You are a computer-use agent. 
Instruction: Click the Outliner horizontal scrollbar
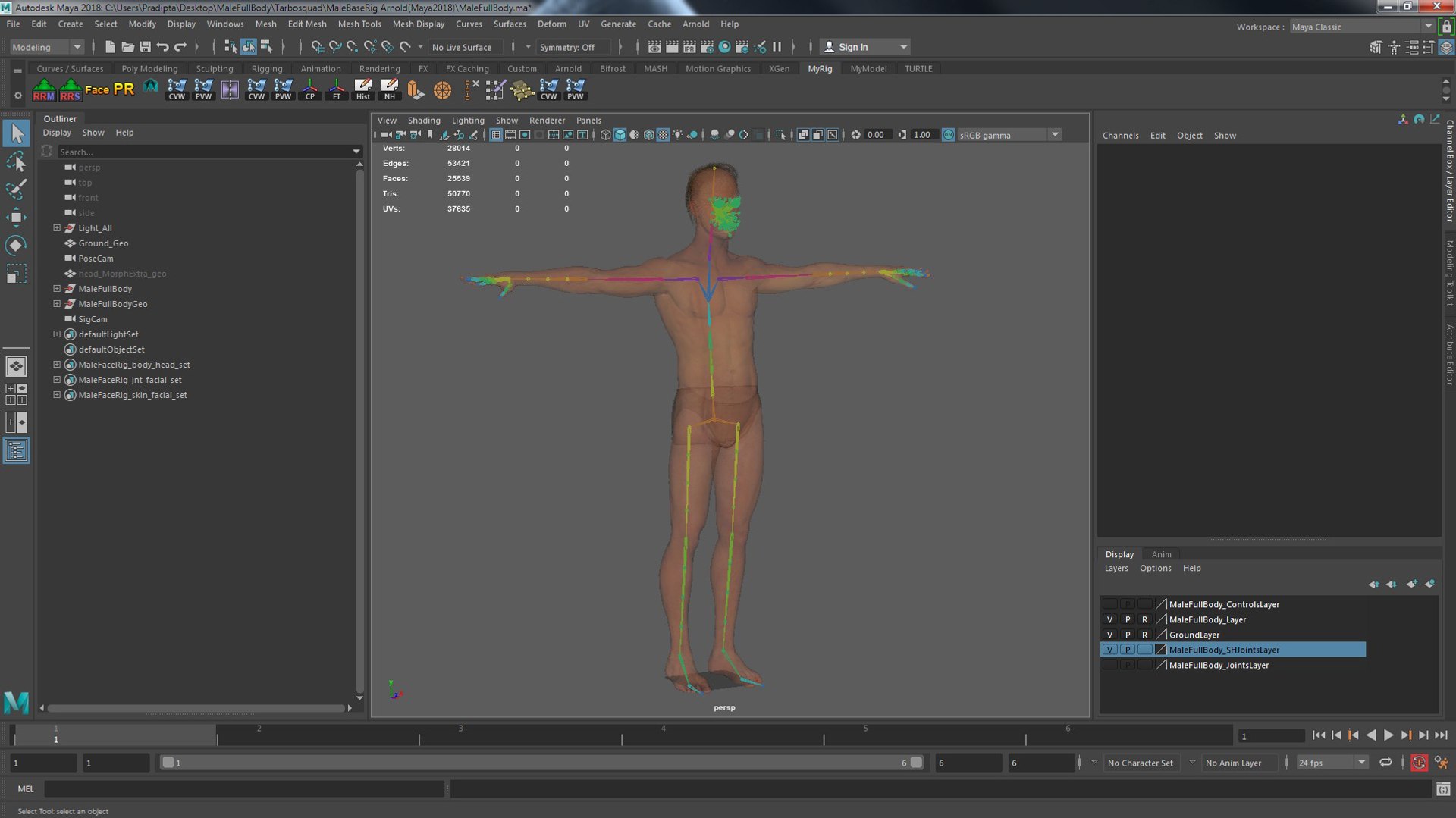click(196, 708)
